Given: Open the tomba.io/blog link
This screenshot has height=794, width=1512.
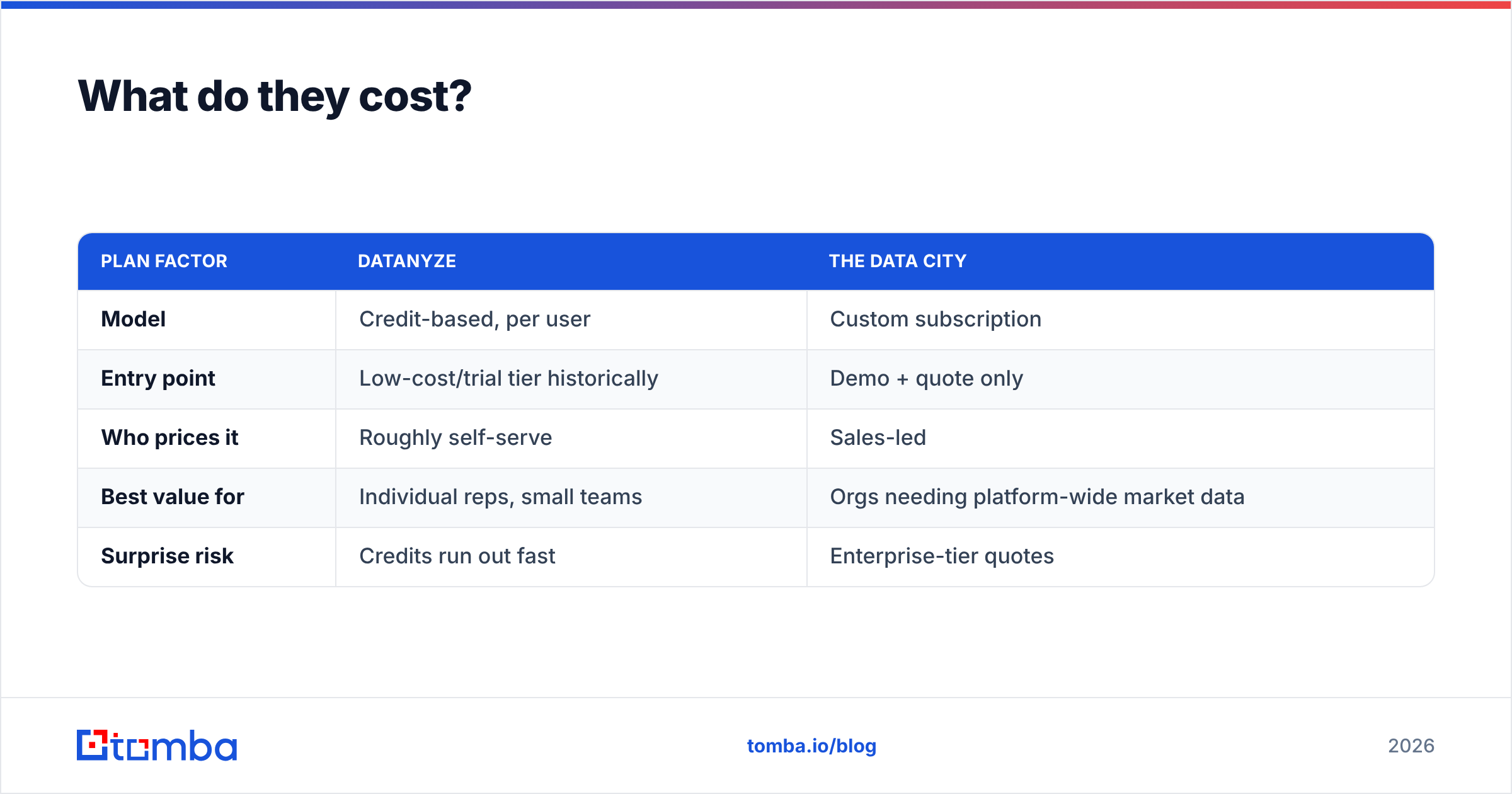Looking at the screenshot, I should point(811,746).
